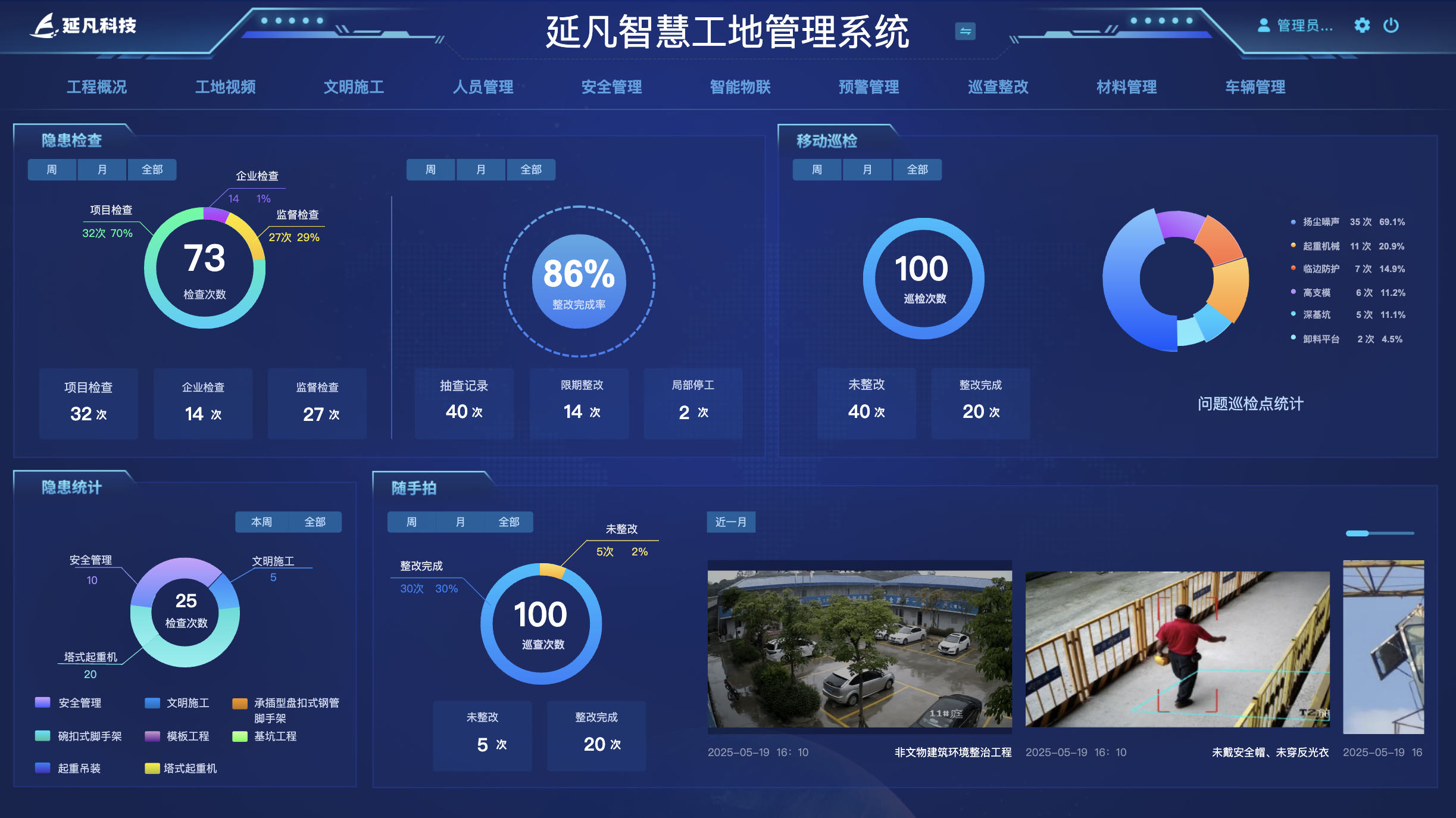The image size is (1456, 818).
Task: Click the settings gear icon
Action: tap(1362, 26)
